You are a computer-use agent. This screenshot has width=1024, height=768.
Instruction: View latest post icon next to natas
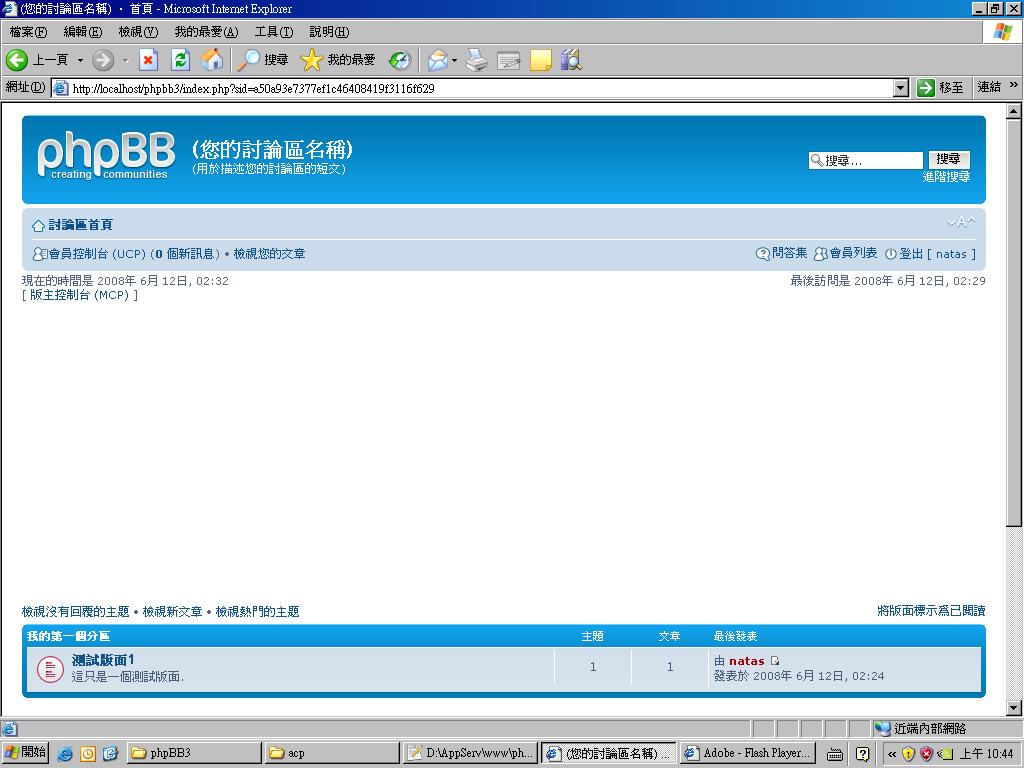[x=774, y=661]
